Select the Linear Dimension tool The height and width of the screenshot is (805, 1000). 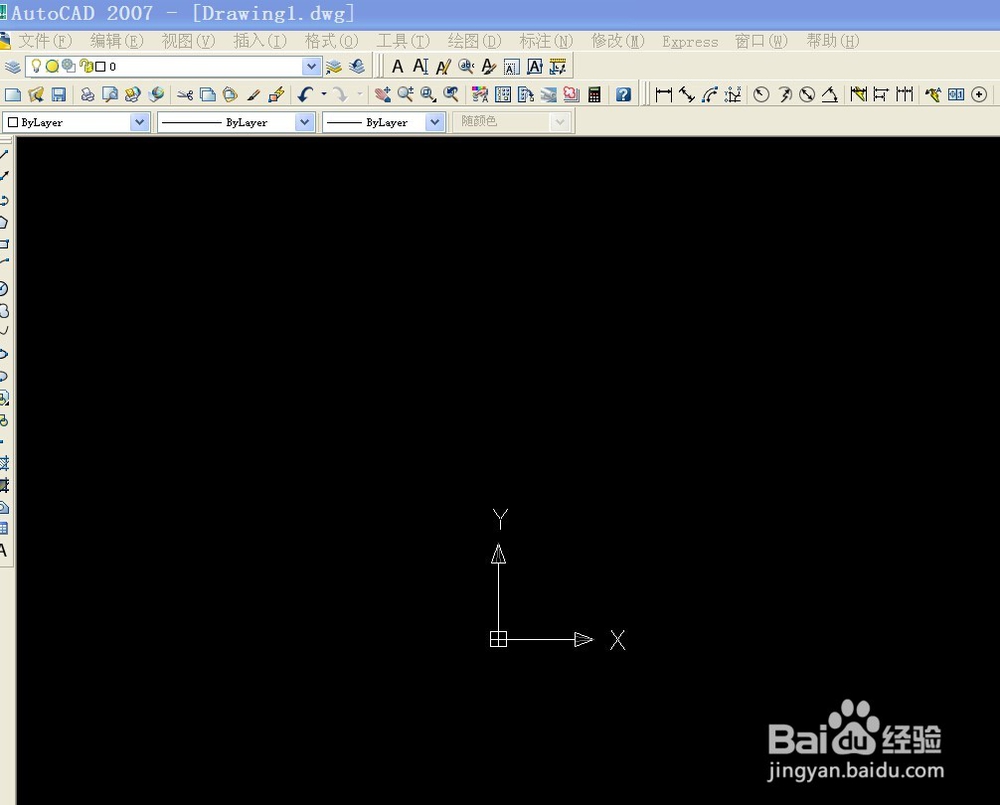(x=664, y=95)
